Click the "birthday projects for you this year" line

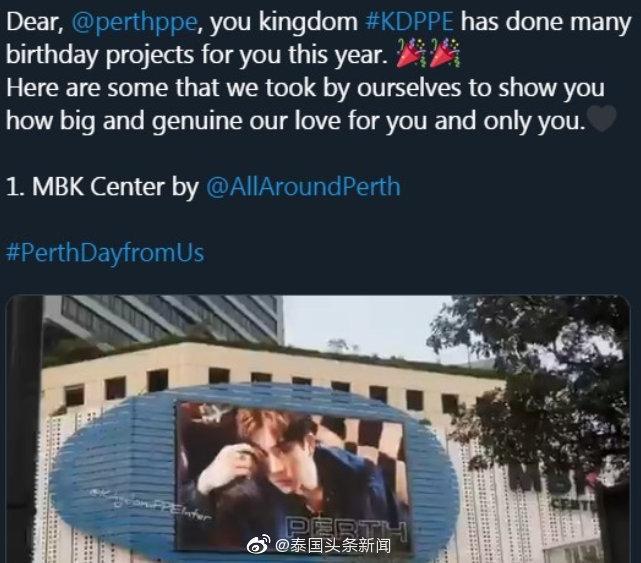click(x=197, y=54)
